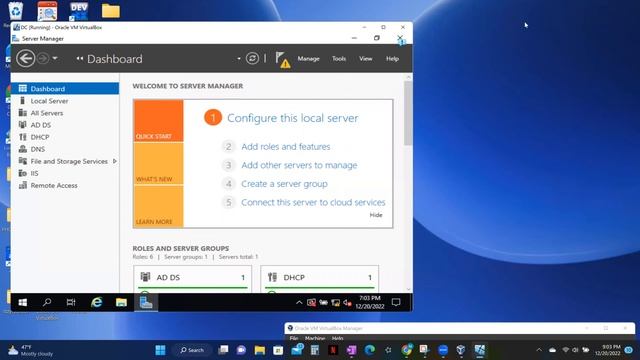Open the navigation history dropdown arrow
Screen dimensions: 640x360
pyautogui.click(x=55, y=58)
